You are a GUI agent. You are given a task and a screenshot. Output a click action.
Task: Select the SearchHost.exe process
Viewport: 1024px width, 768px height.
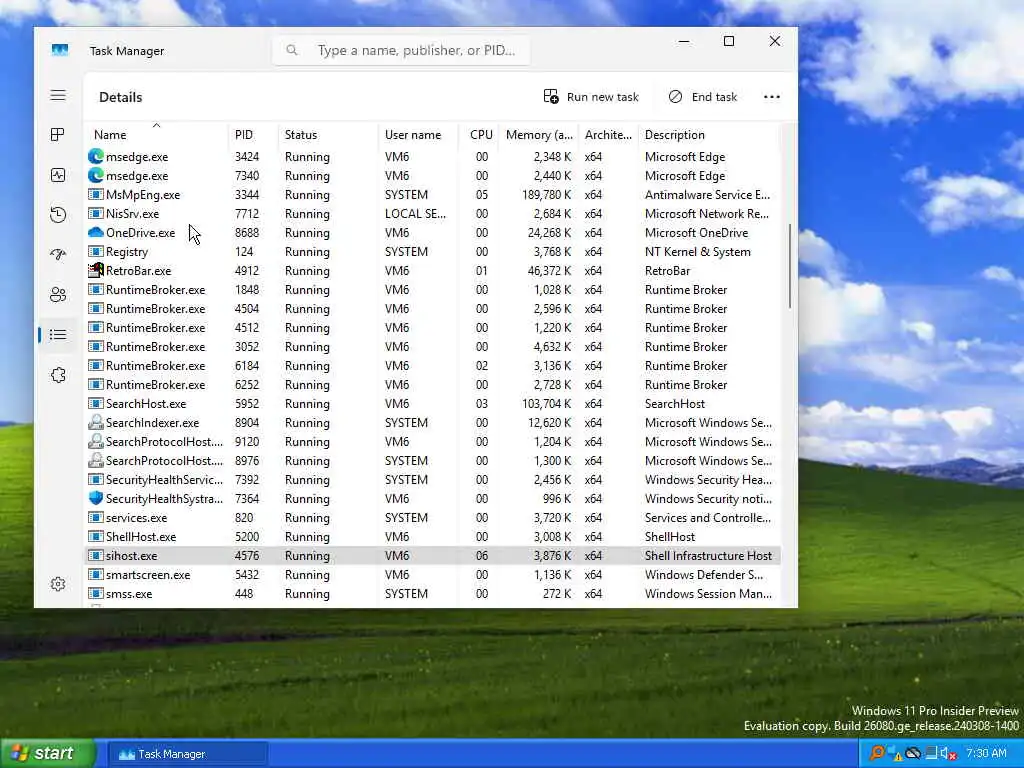(x=434, y=403)
